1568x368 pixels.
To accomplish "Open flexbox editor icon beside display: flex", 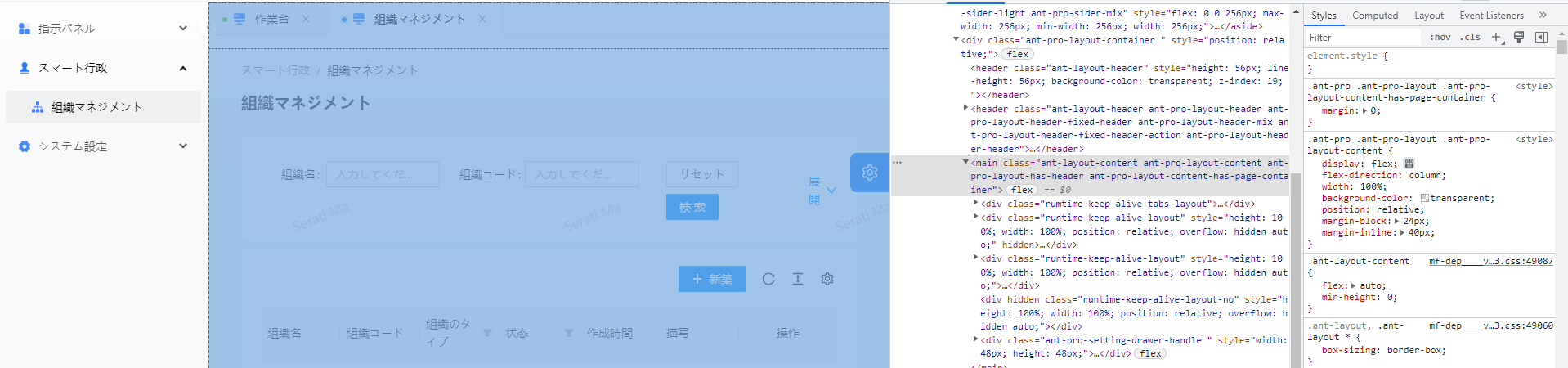I will (x=1409, y=164).
